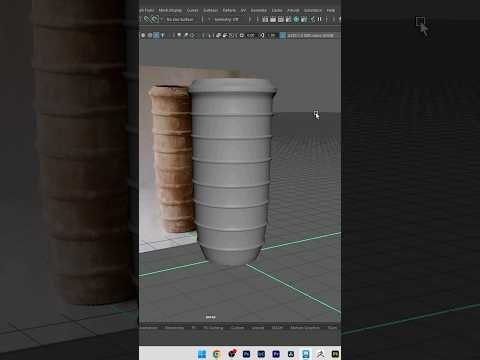Open the Windows Start menu
The image size is (480, 360).
click(x=202, y=354)
